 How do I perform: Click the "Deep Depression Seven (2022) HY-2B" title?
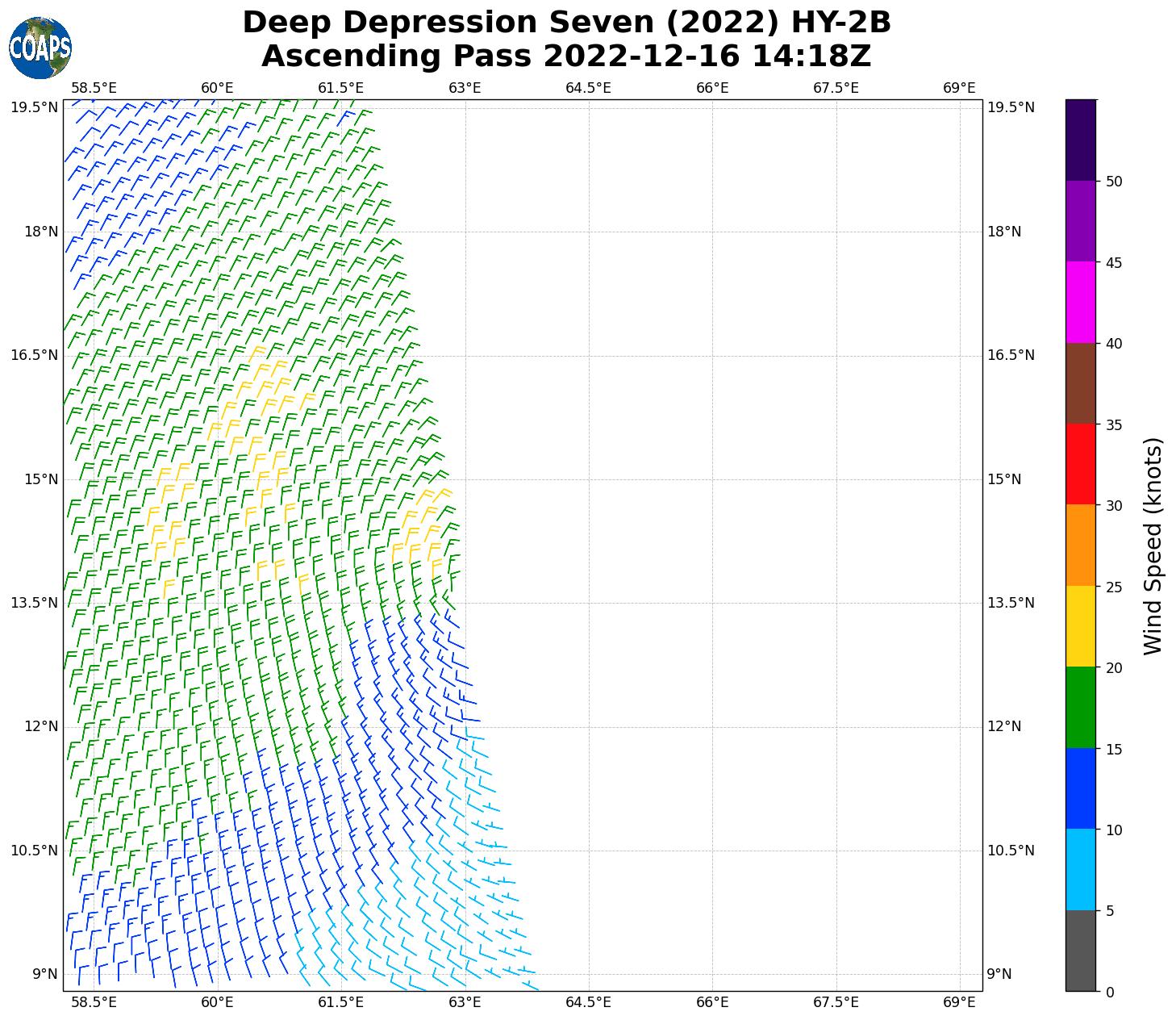click(566, 23)
